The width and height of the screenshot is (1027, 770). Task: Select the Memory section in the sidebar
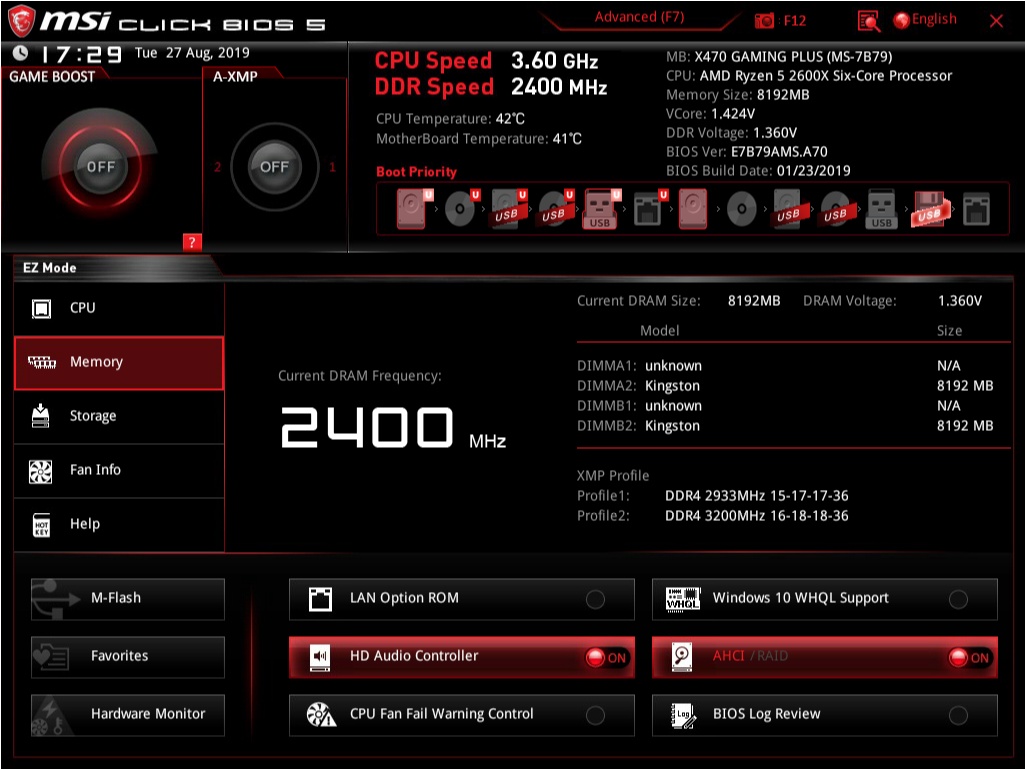[x=119, y=362]
